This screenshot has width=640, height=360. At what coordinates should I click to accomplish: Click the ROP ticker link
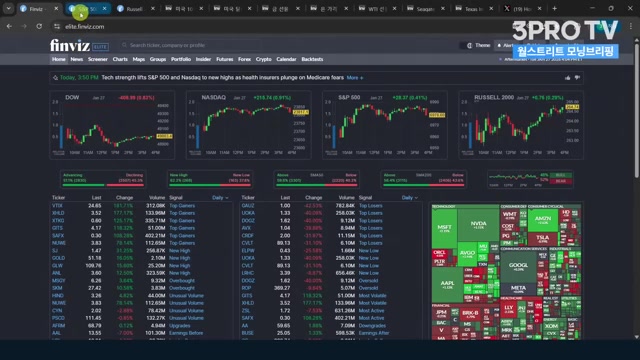247,288
